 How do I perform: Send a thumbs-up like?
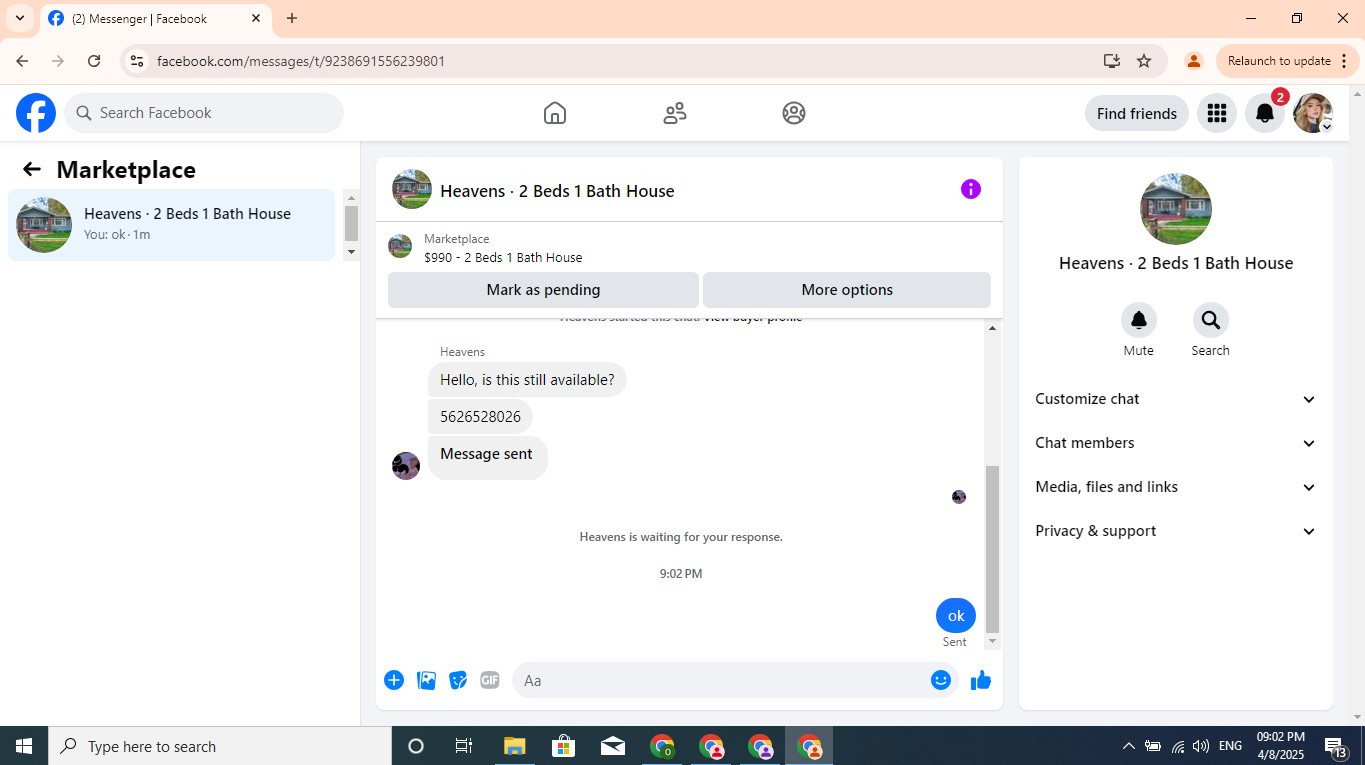[981, 680]
